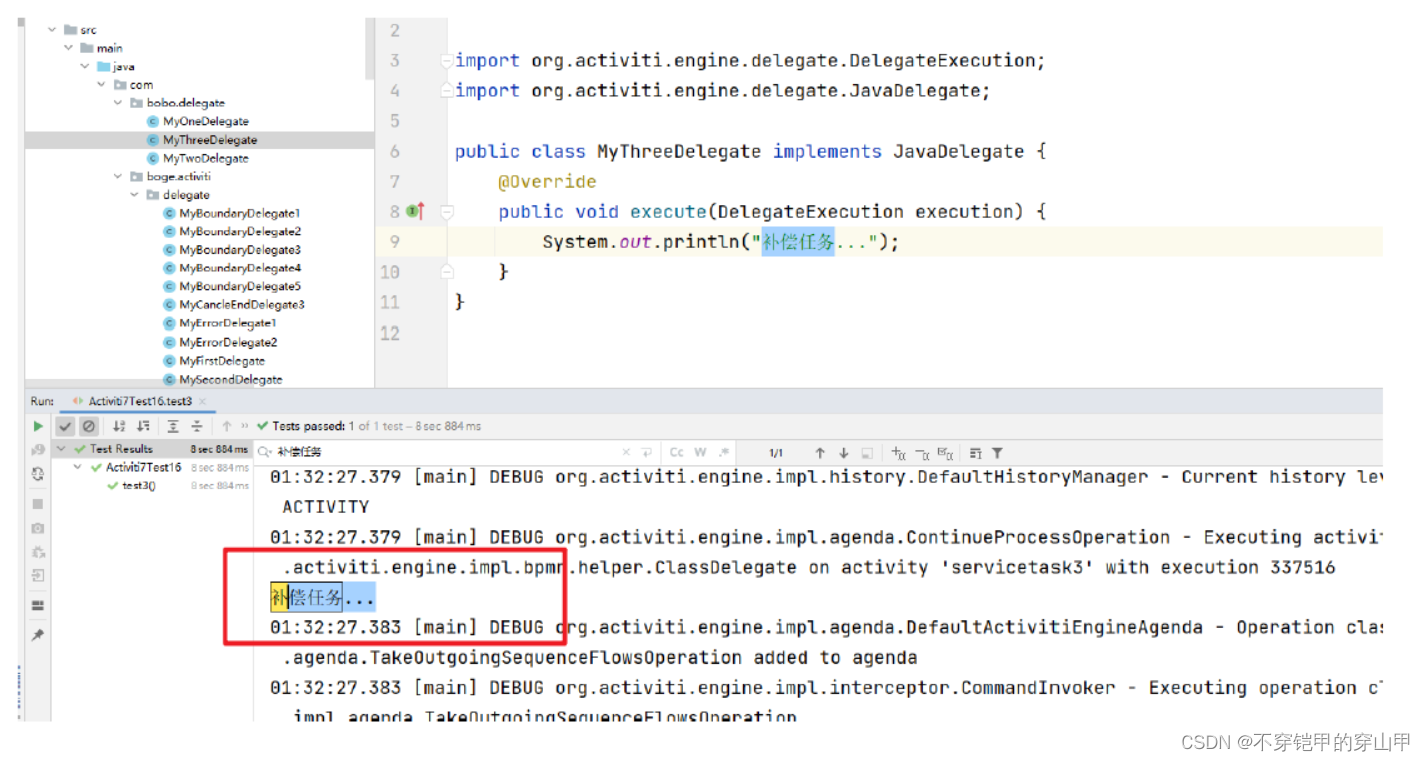This screenshot has width=1425, height=761.
Task: Go to next search occurrence arrow
Action: (844, 453)
